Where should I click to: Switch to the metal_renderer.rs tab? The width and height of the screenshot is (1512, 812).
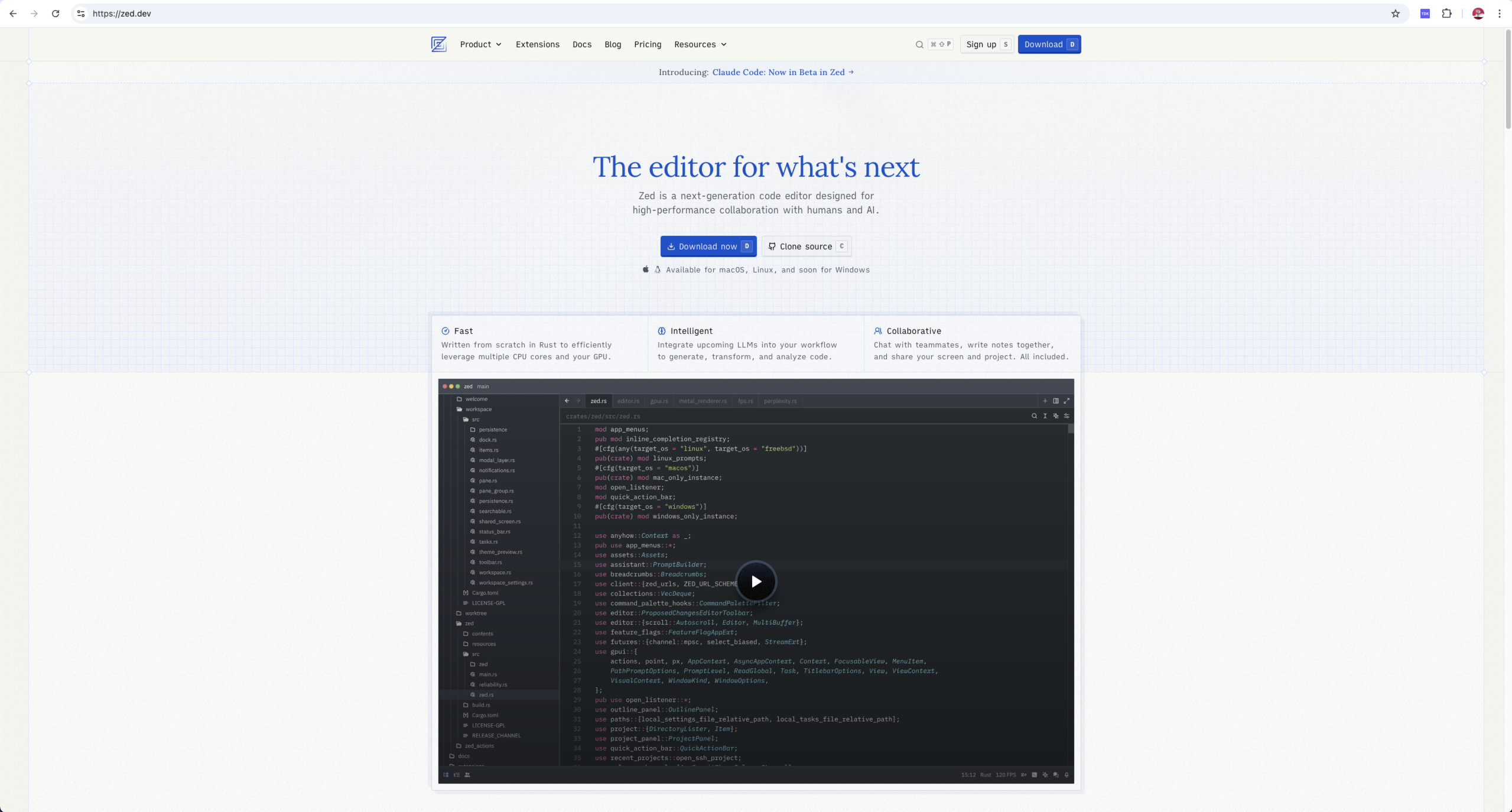703,401
